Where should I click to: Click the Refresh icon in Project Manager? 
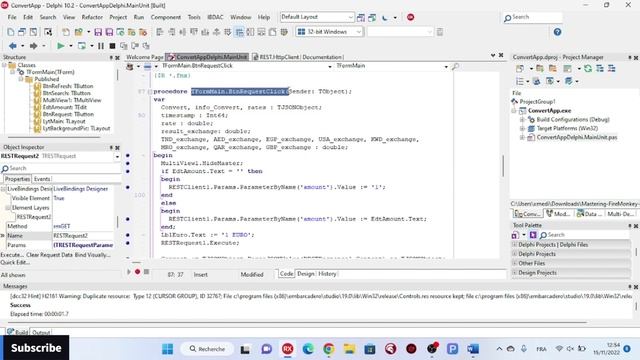[x=588, y=69]
